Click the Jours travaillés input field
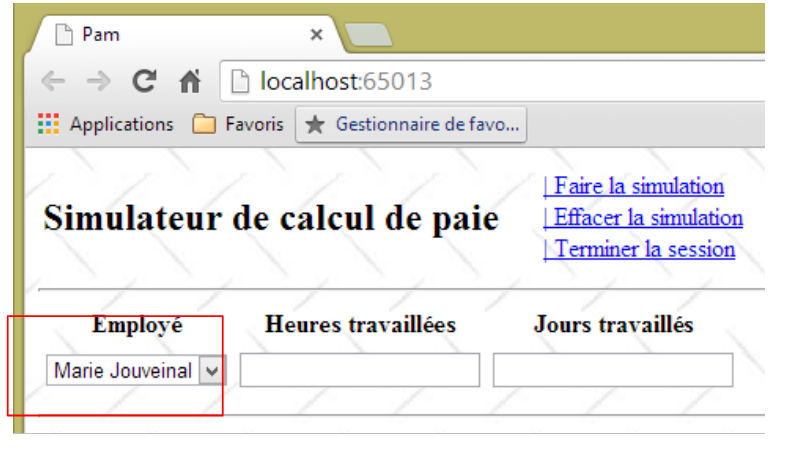 [x=613, y=370]
